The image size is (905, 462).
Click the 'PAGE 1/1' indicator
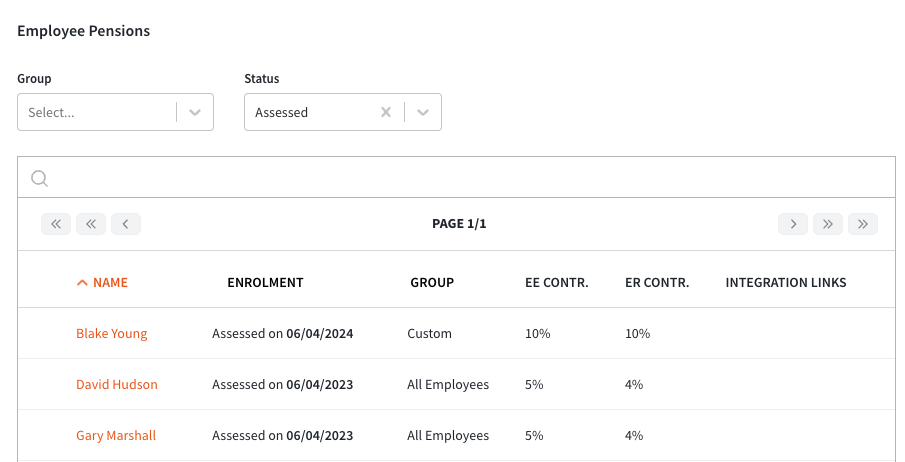459,224
